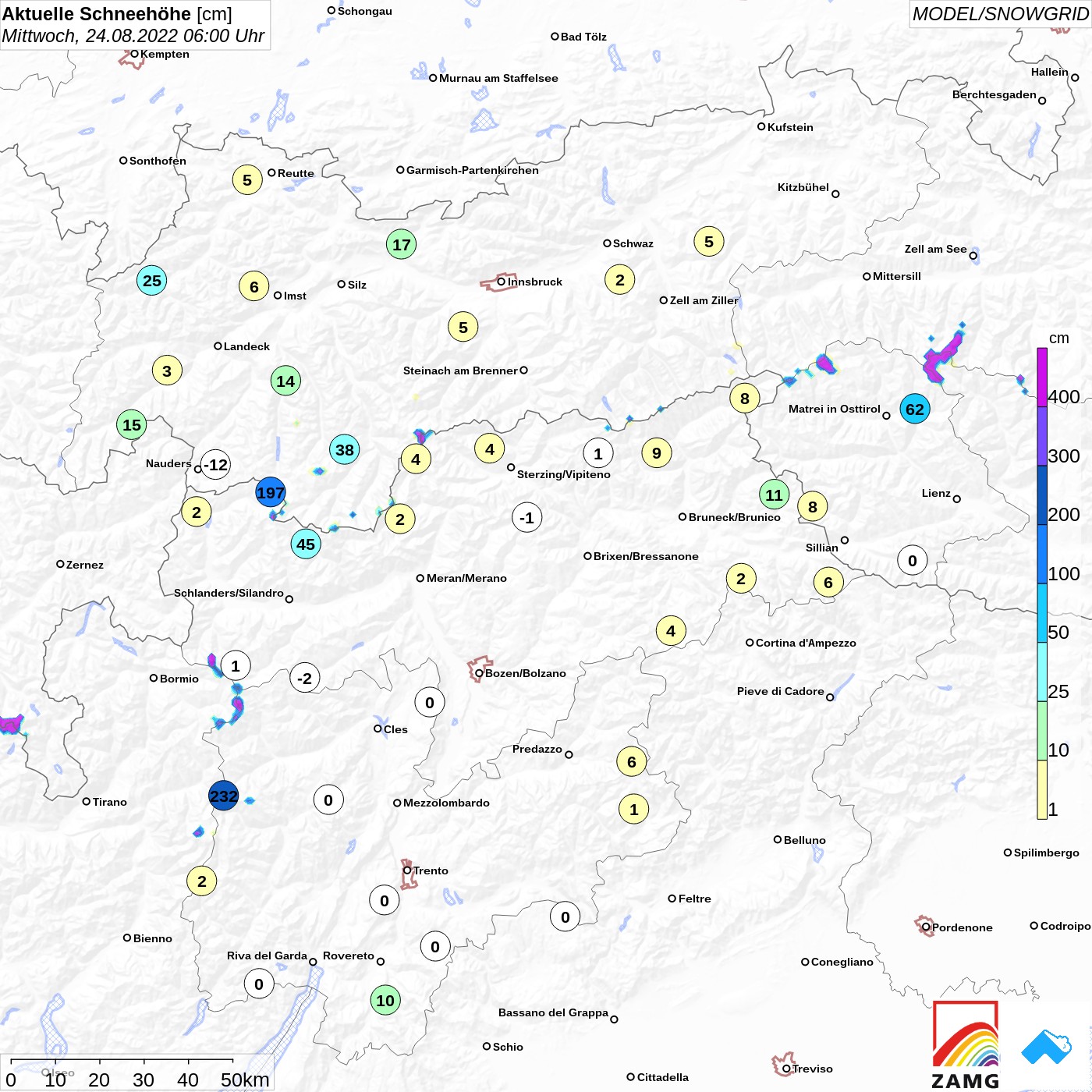
Task: Select the 11 cm marker above Bruneck
Action: click(774, 495)
